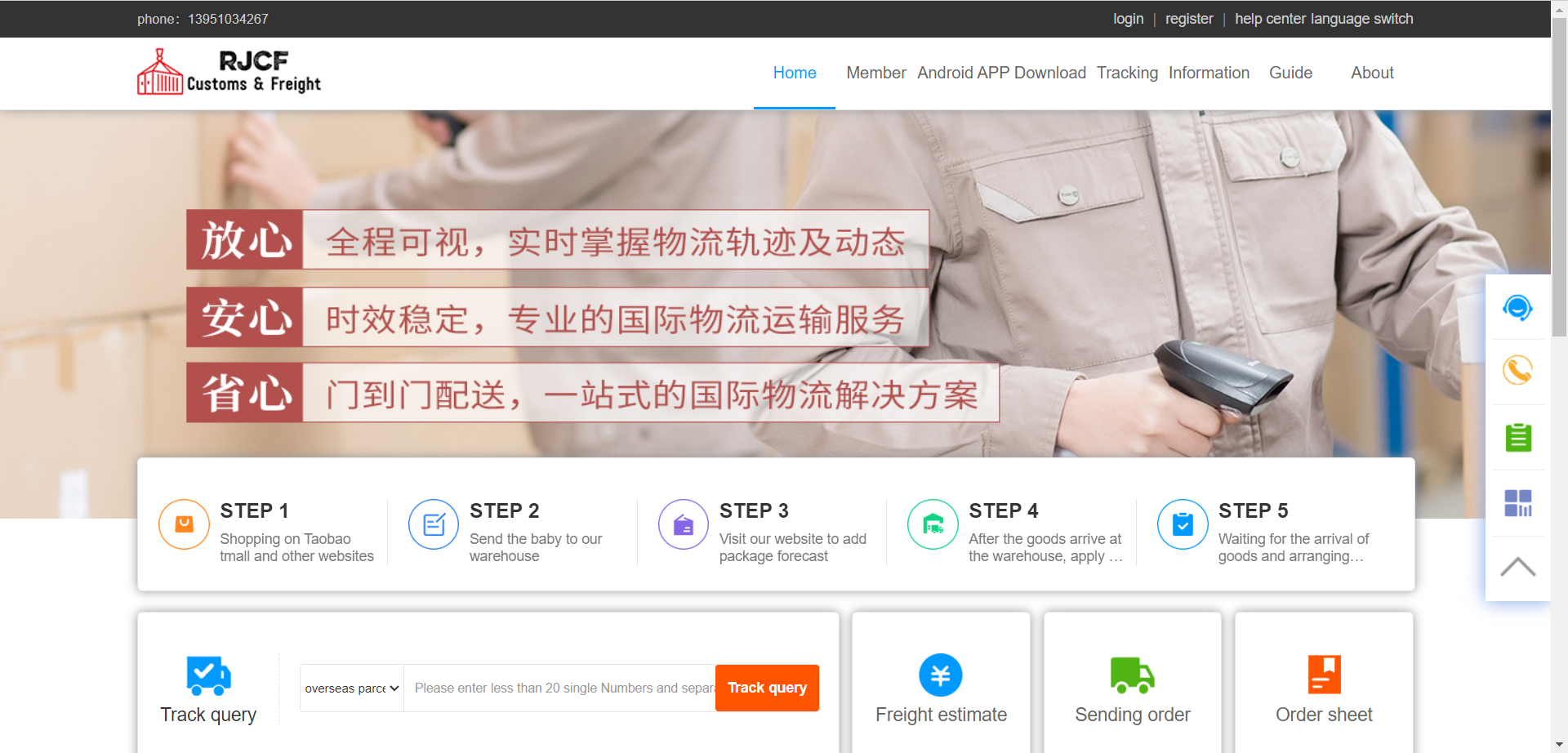Click the login link

pyautogui.click(x=1128, y=19)
